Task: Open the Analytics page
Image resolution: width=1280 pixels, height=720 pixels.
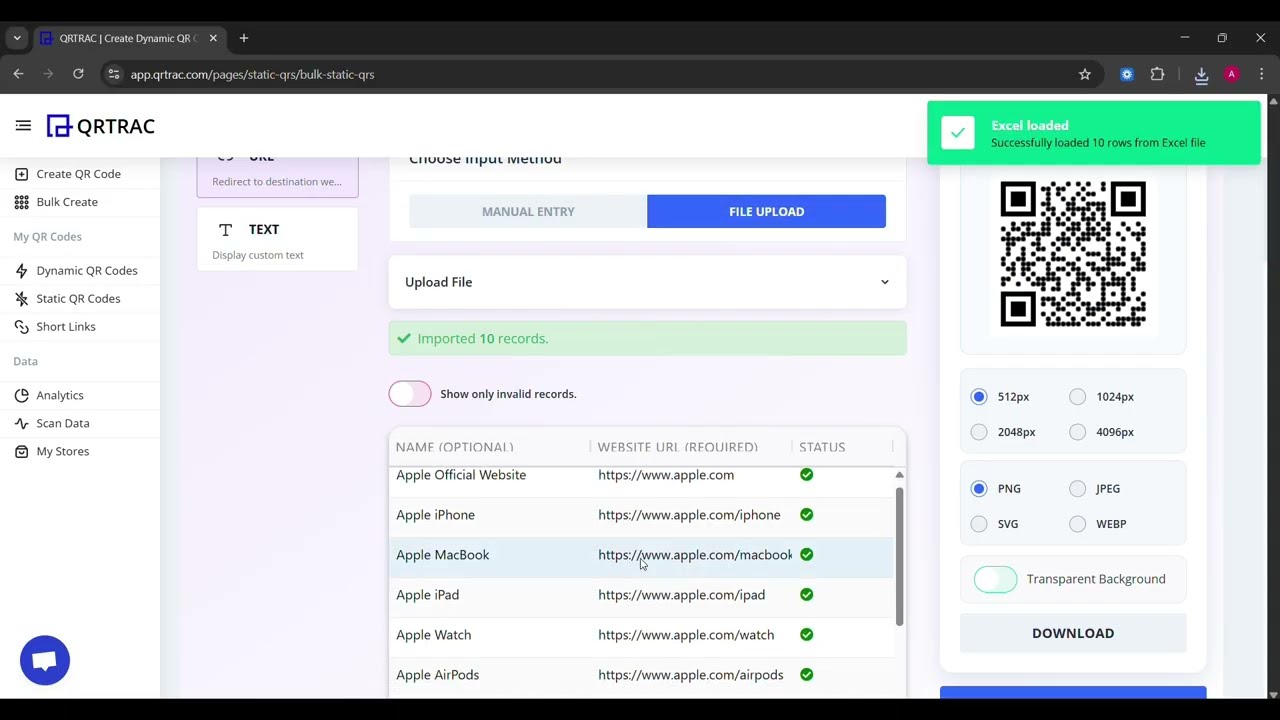Action: click(x=60, y=396)
